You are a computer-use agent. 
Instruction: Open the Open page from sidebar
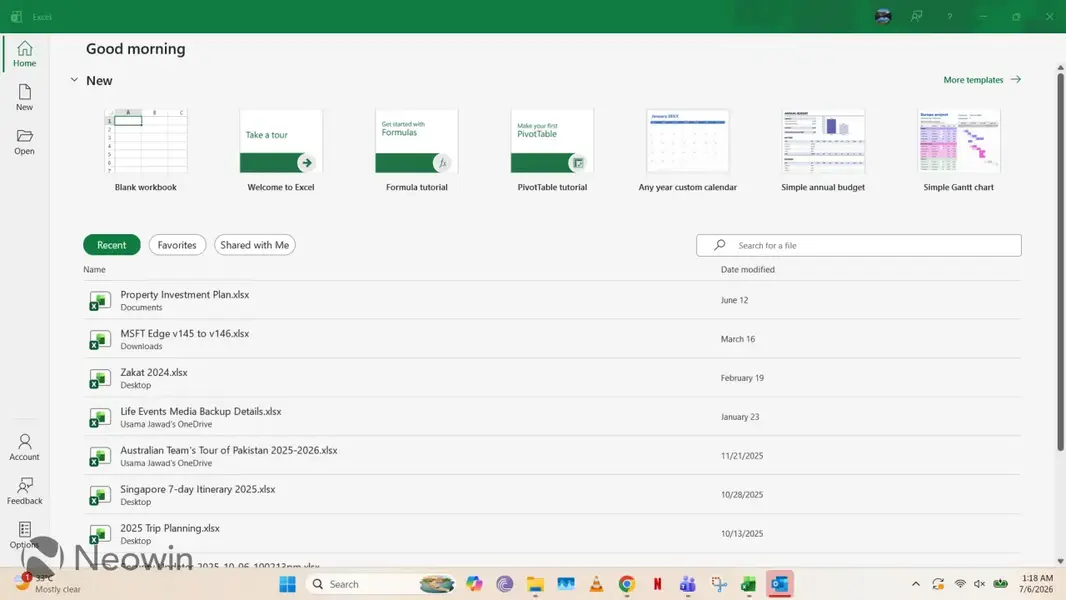(x=24, y=142)
